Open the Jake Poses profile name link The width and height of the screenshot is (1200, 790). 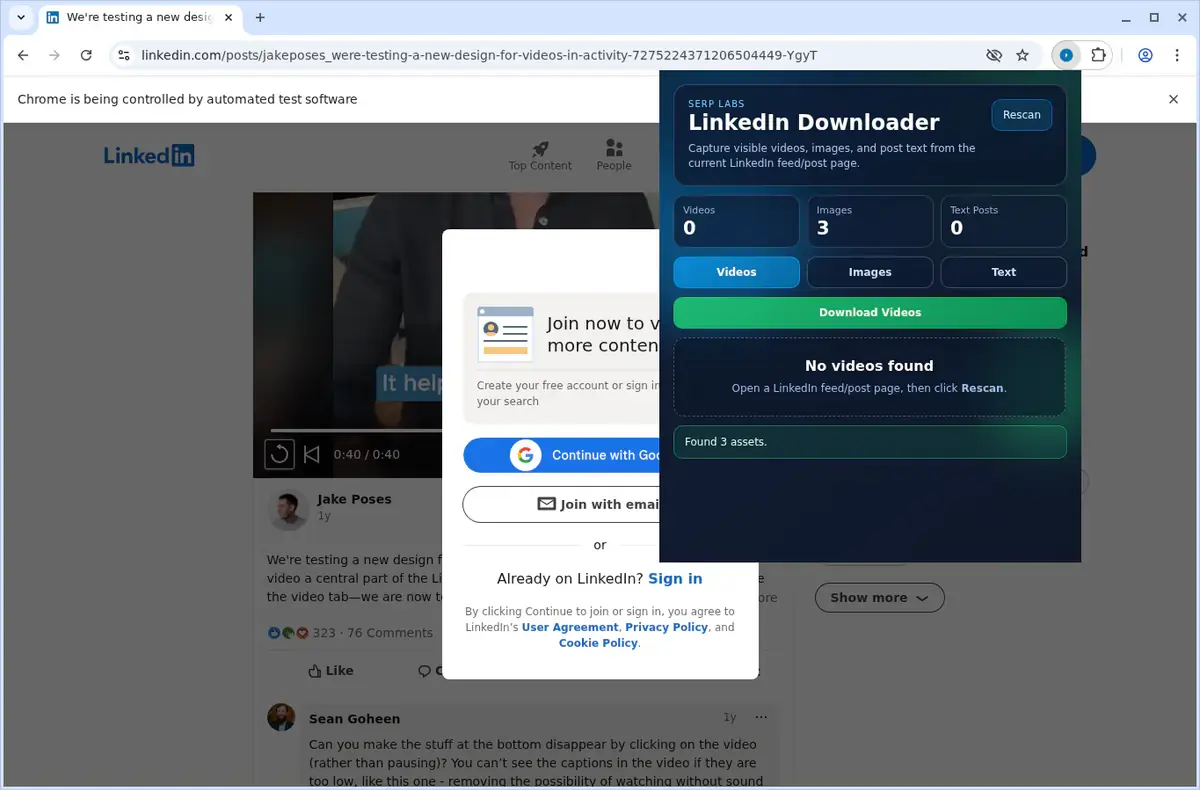tap(354, 499)
